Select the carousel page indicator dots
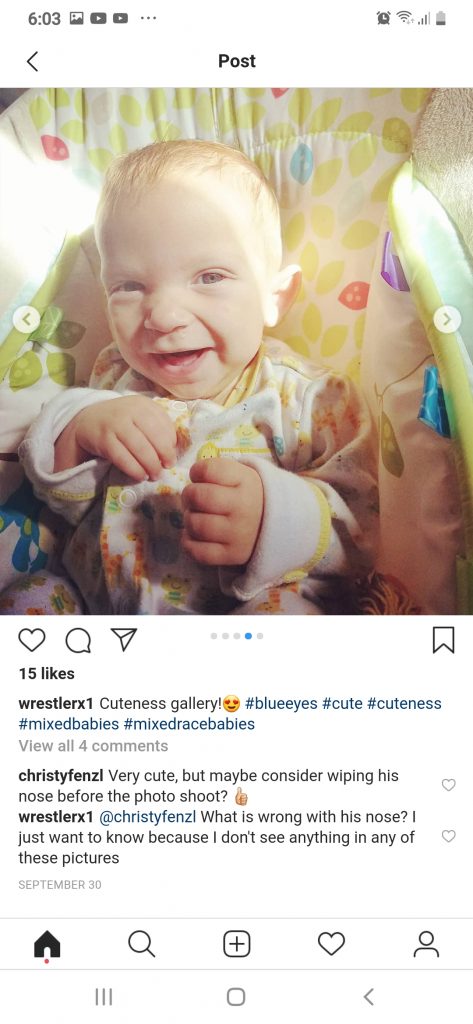 (236, 635)
